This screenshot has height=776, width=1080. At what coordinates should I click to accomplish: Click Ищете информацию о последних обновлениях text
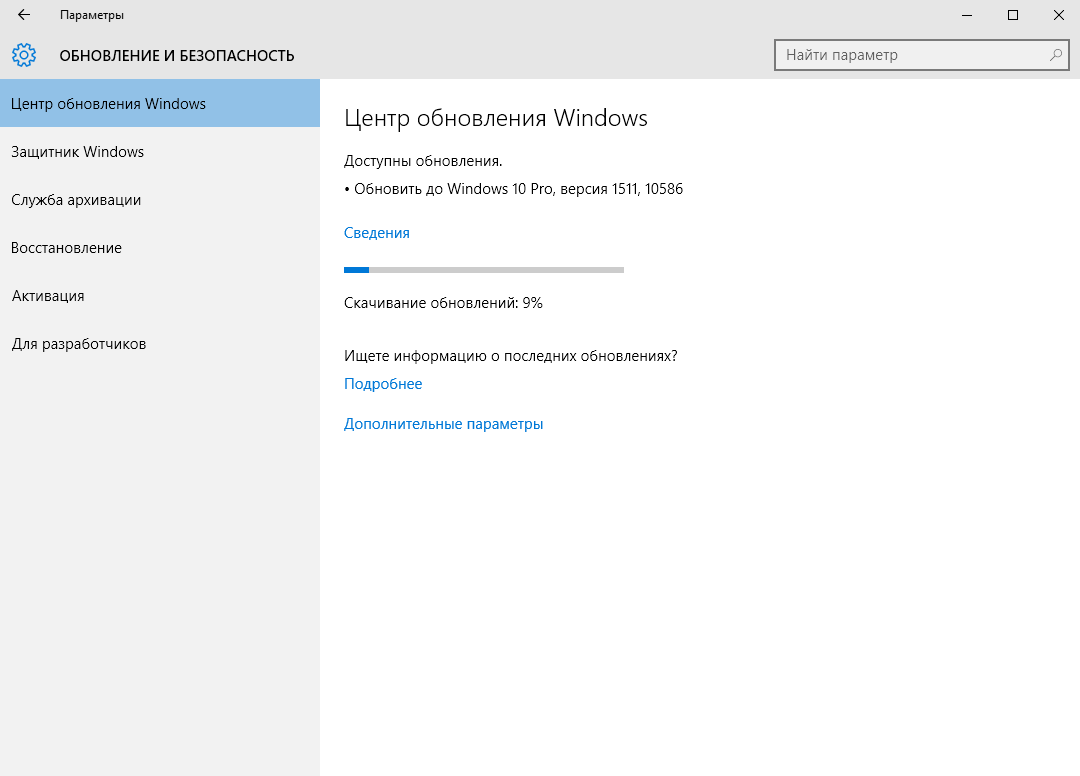tap(510, 356)
